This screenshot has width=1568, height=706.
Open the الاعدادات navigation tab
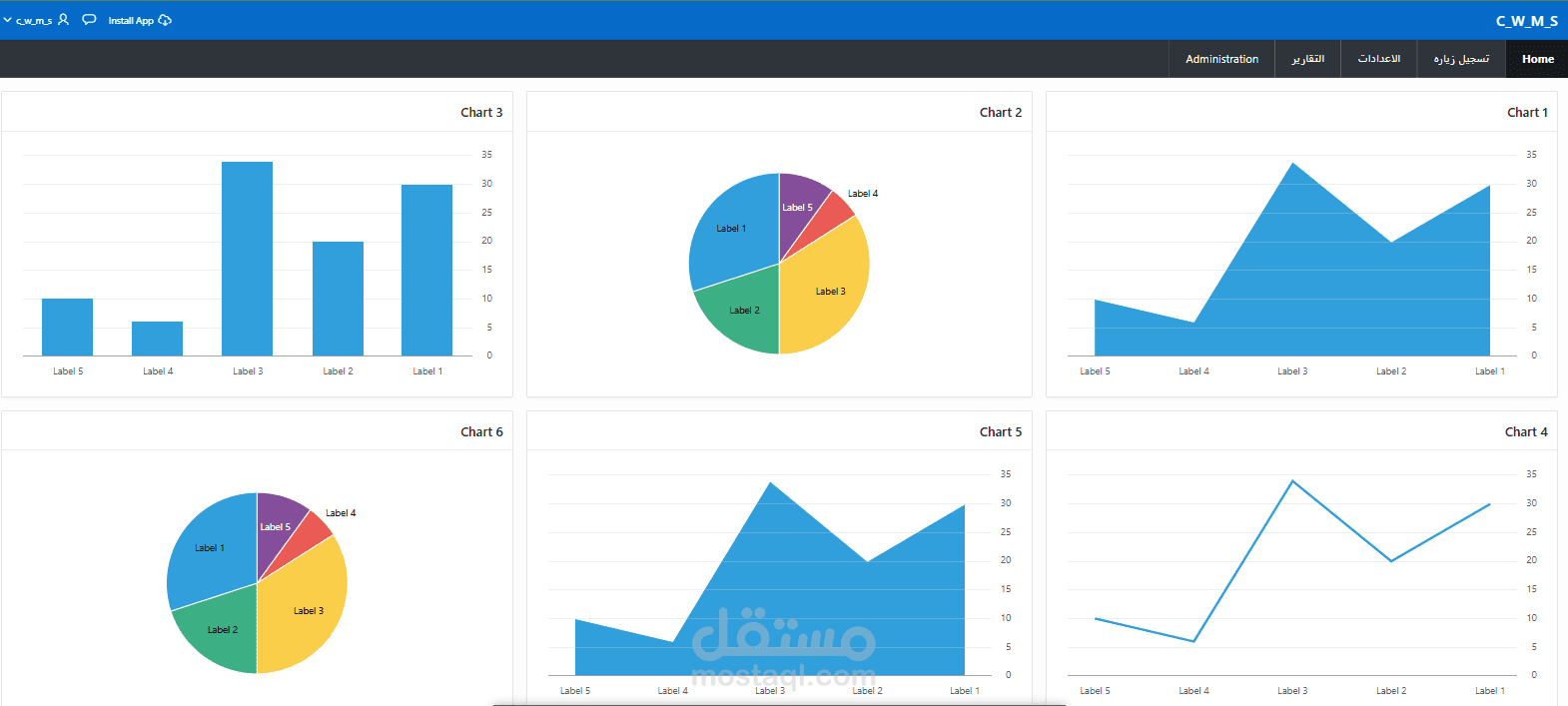1378,59
